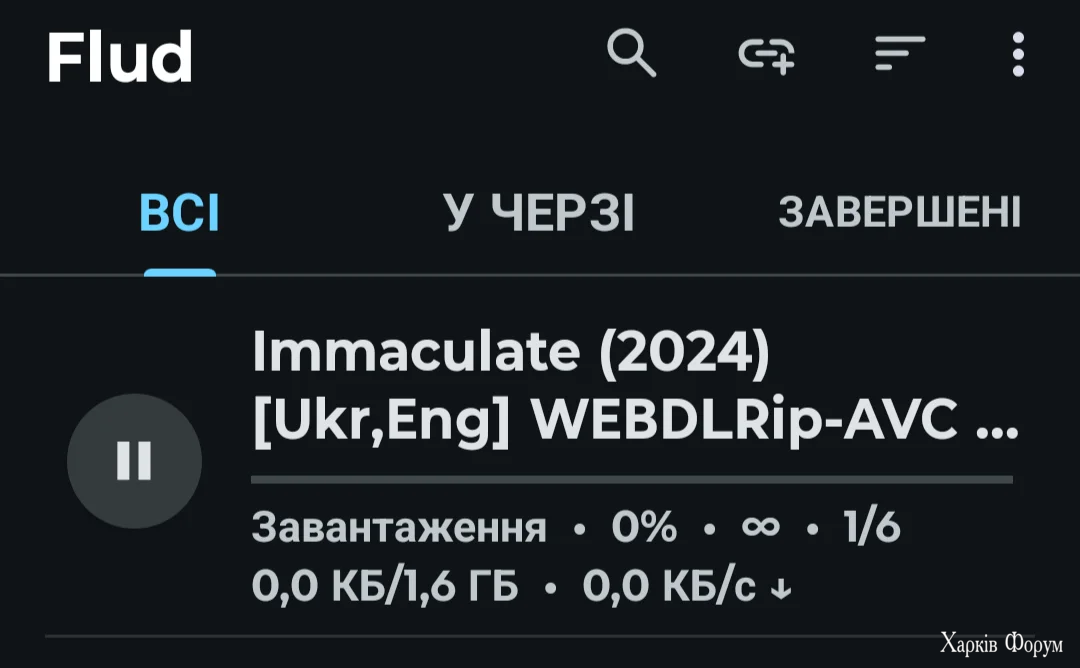Open search in Flud
The height and width of the screenshot is (668, 1080).
pyautogui.click(x=632, y=53)
